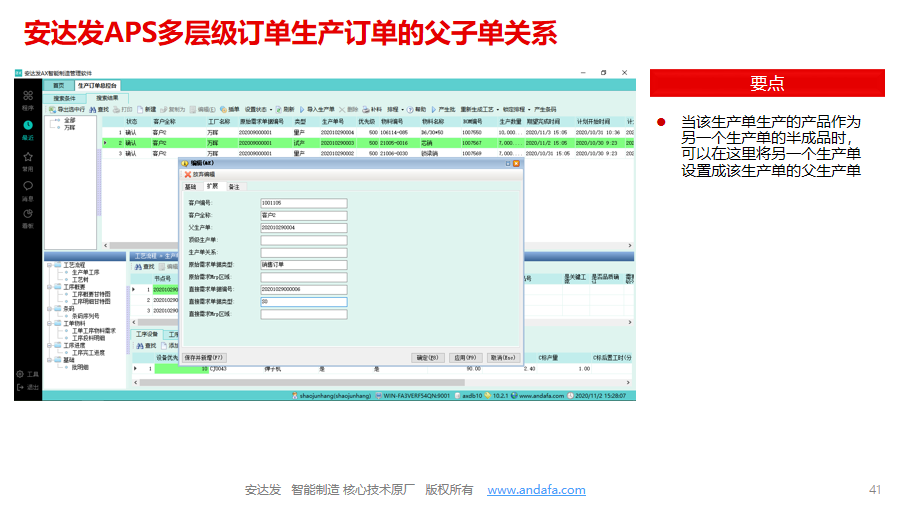Collapse the 工艺流程 tree node

tap(50, 265)
